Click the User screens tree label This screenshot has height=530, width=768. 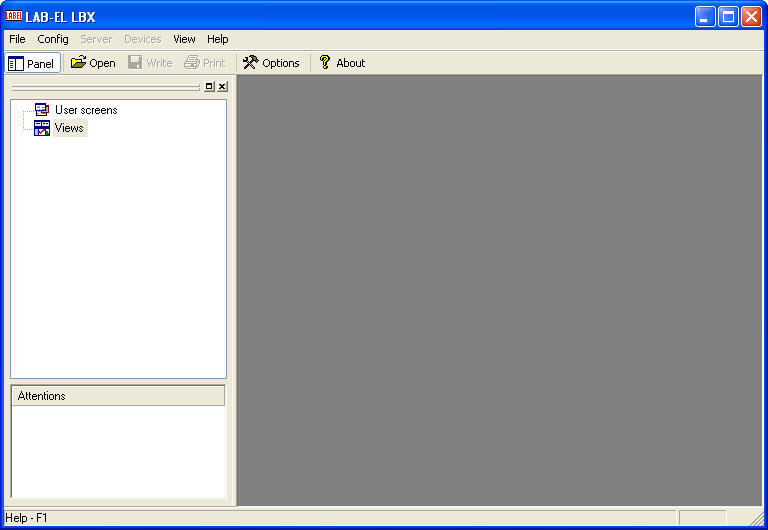[86, 110]
